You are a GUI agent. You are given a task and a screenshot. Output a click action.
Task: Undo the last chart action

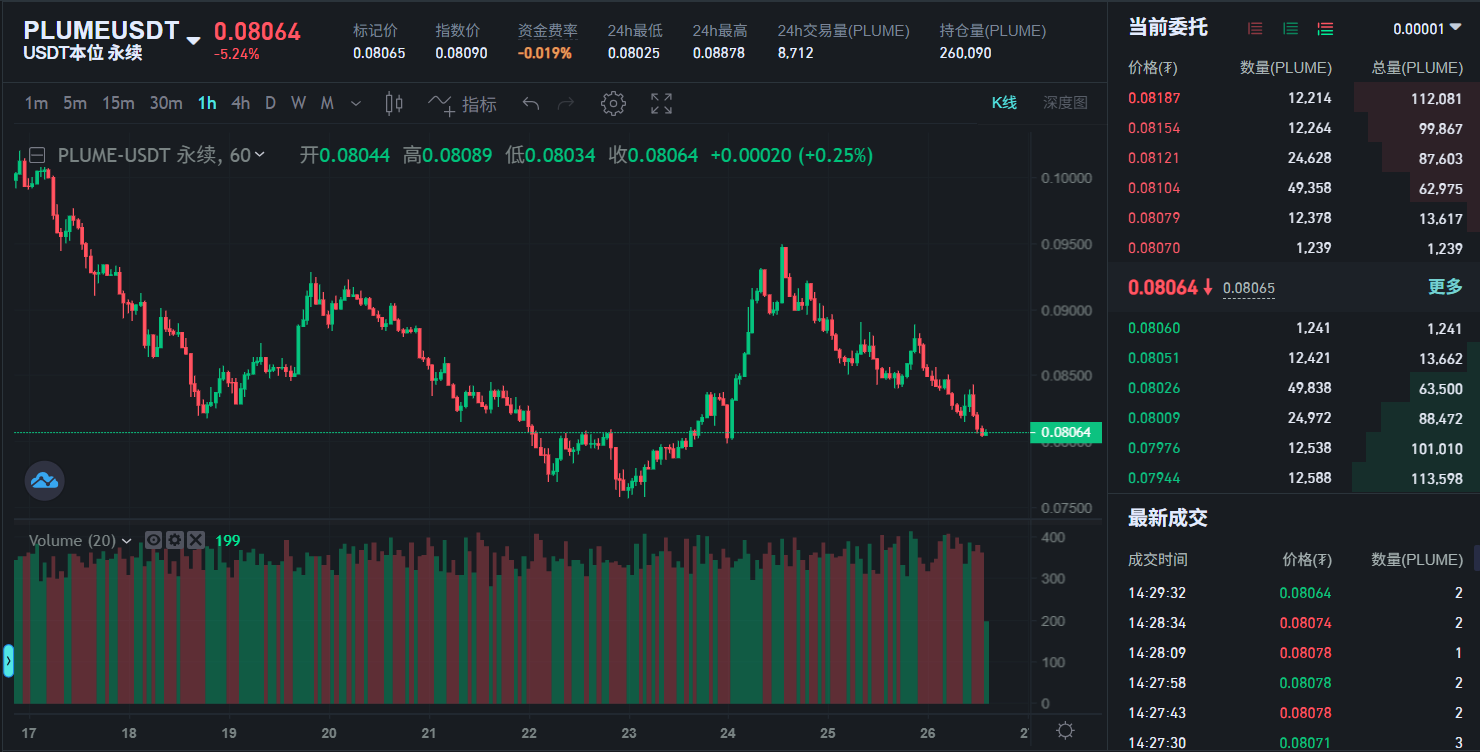click(x=531, y=104)
